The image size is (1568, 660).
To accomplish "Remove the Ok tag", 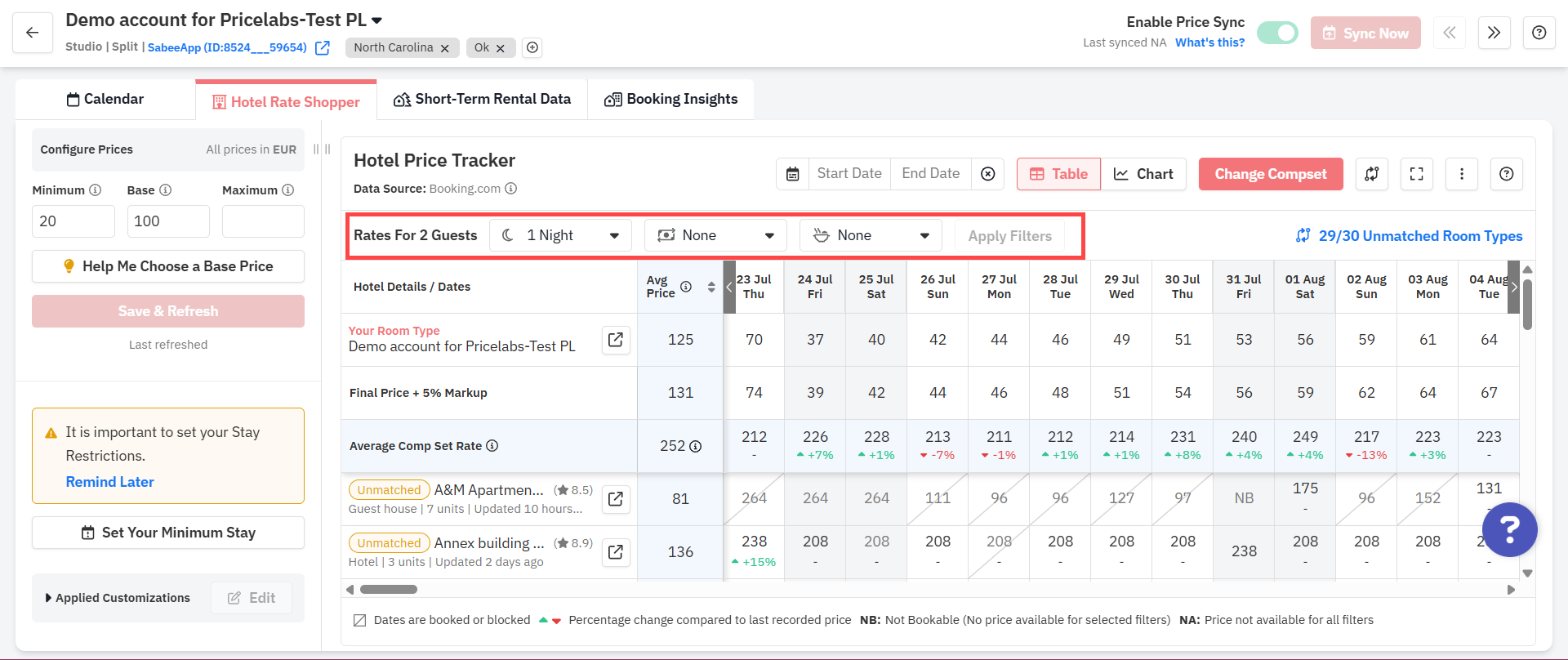I will [501, 48].
